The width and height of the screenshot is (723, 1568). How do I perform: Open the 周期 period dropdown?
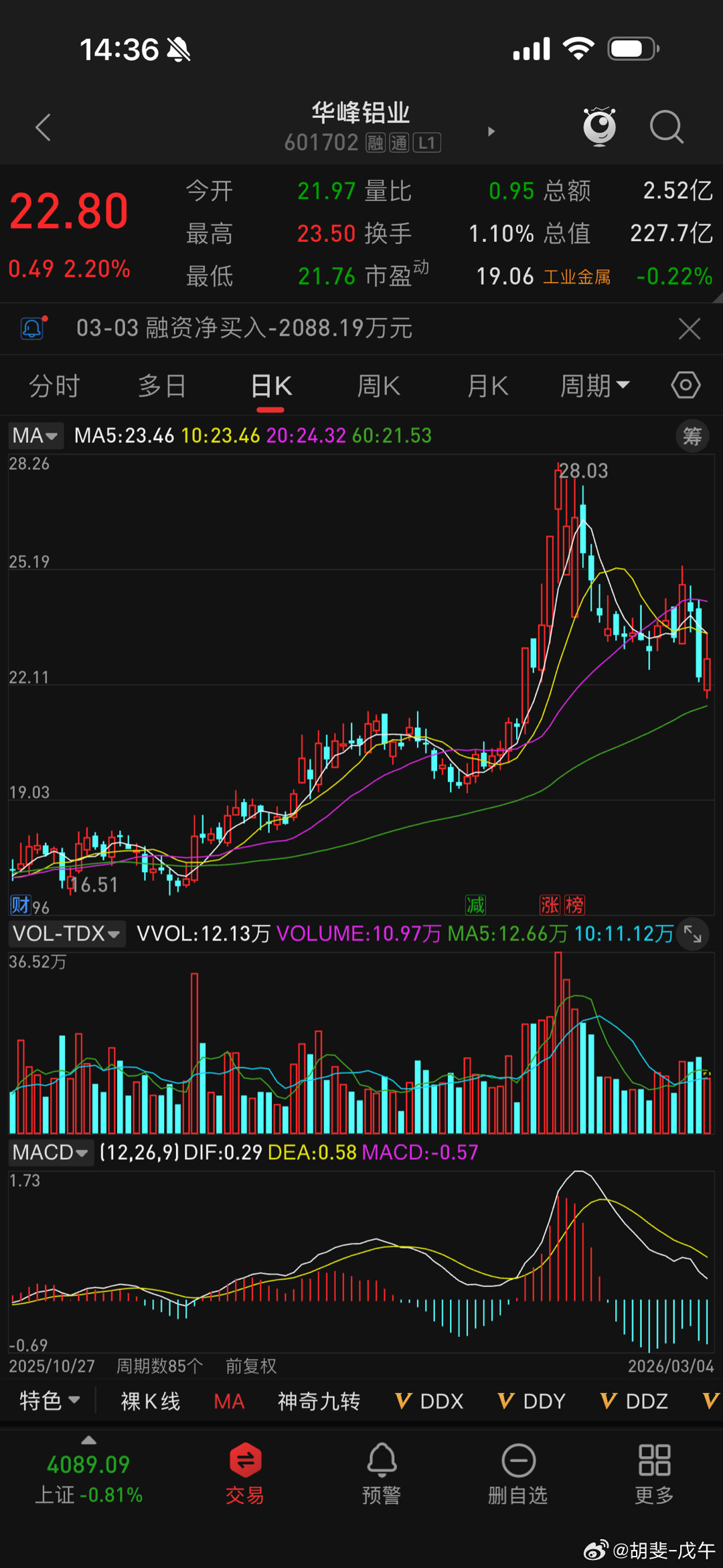point(594,386)
